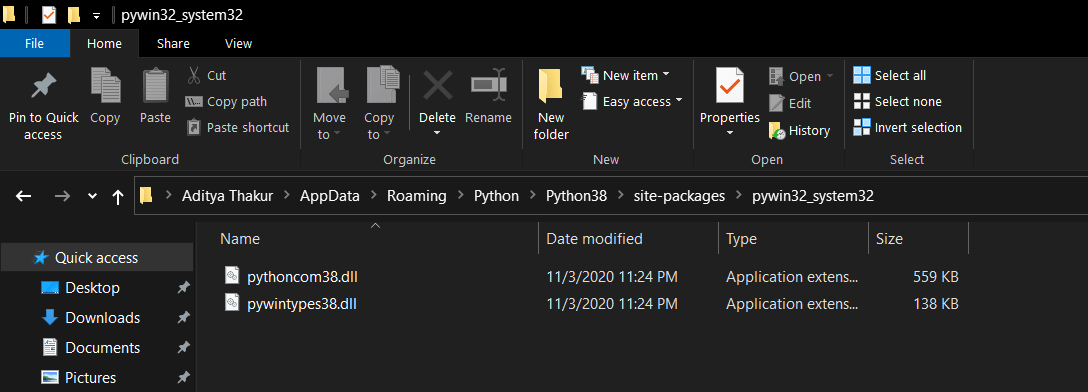Image resolution: width=1088 pixels, height=392 pixels.
Task: Open Customize Quick Access Toolbar dropdown
Action: (x=96, y=15)
